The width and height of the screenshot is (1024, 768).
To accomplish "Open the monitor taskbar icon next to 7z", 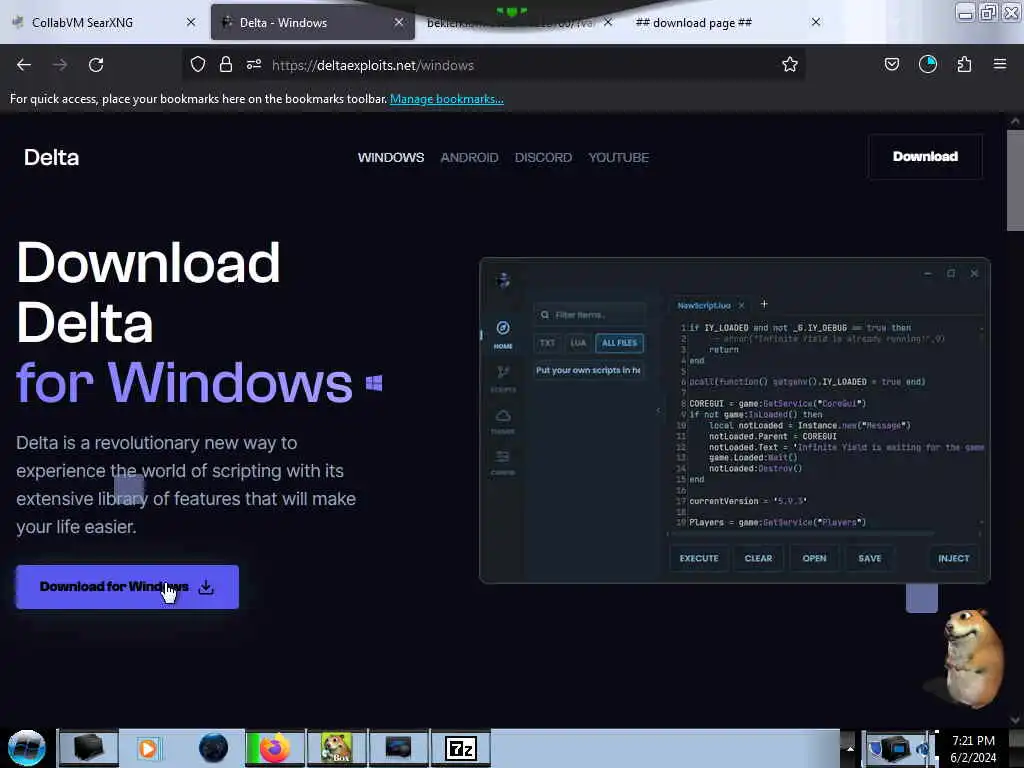I will click(398, 748).
